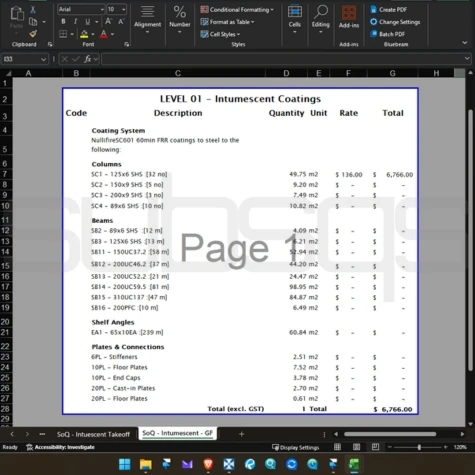Click the previous sheet arrow
The height and width of the screenshot is (475, 475).
(x=12, y=434)
